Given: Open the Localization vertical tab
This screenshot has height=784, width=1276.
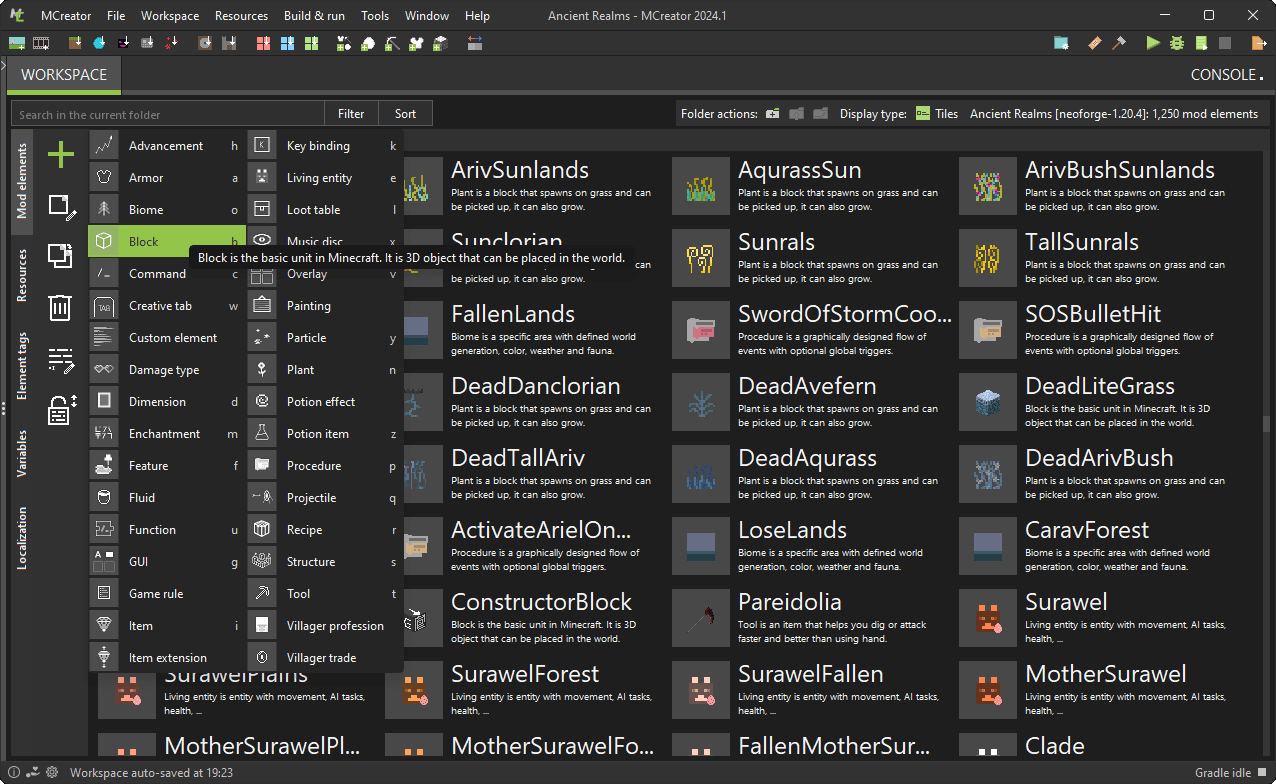Looking at the screenshot, I should click(22, 538).
